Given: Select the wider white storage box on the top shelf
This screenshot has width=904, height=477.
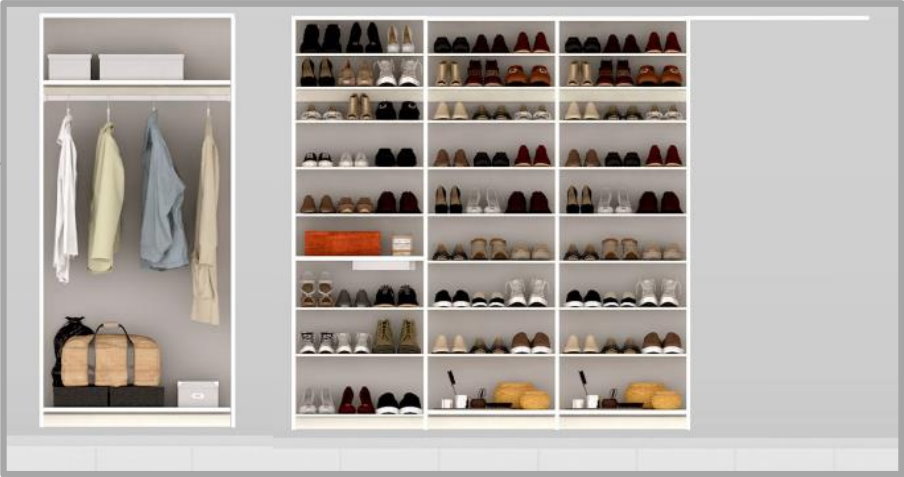Looking at the screenshot, I should click(x=141, y=67).
